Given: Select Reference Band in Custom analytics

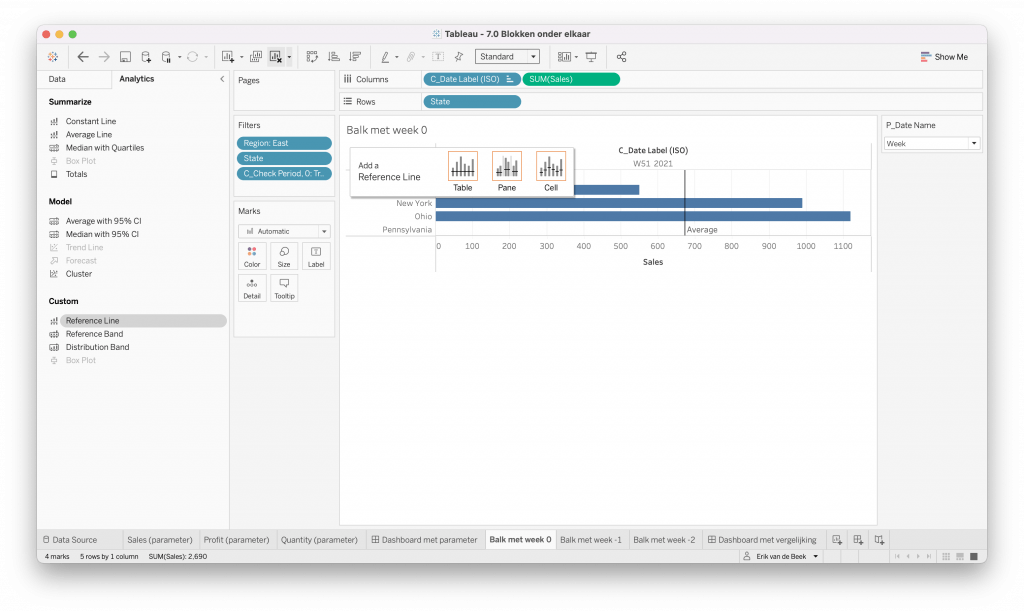Looking at the screenshot, I should (94, 334).
